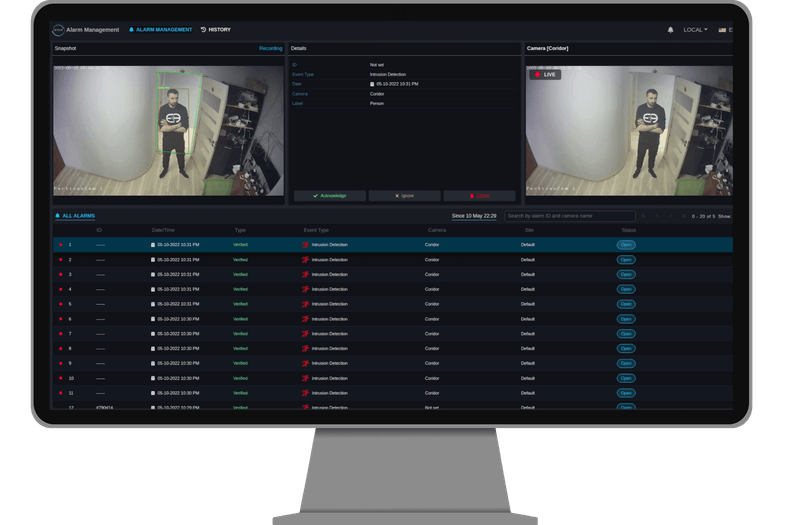Click the 05-10-2022 10:31 PM date in row 3
Screen dimensions: 812x525
click(178, 274)
